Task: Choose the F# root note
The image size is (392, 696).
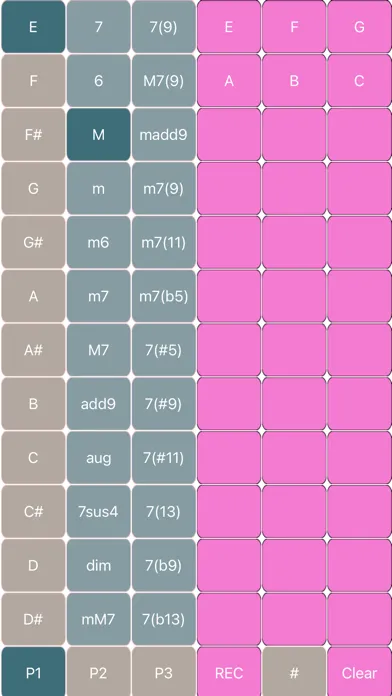Action: 33,134
